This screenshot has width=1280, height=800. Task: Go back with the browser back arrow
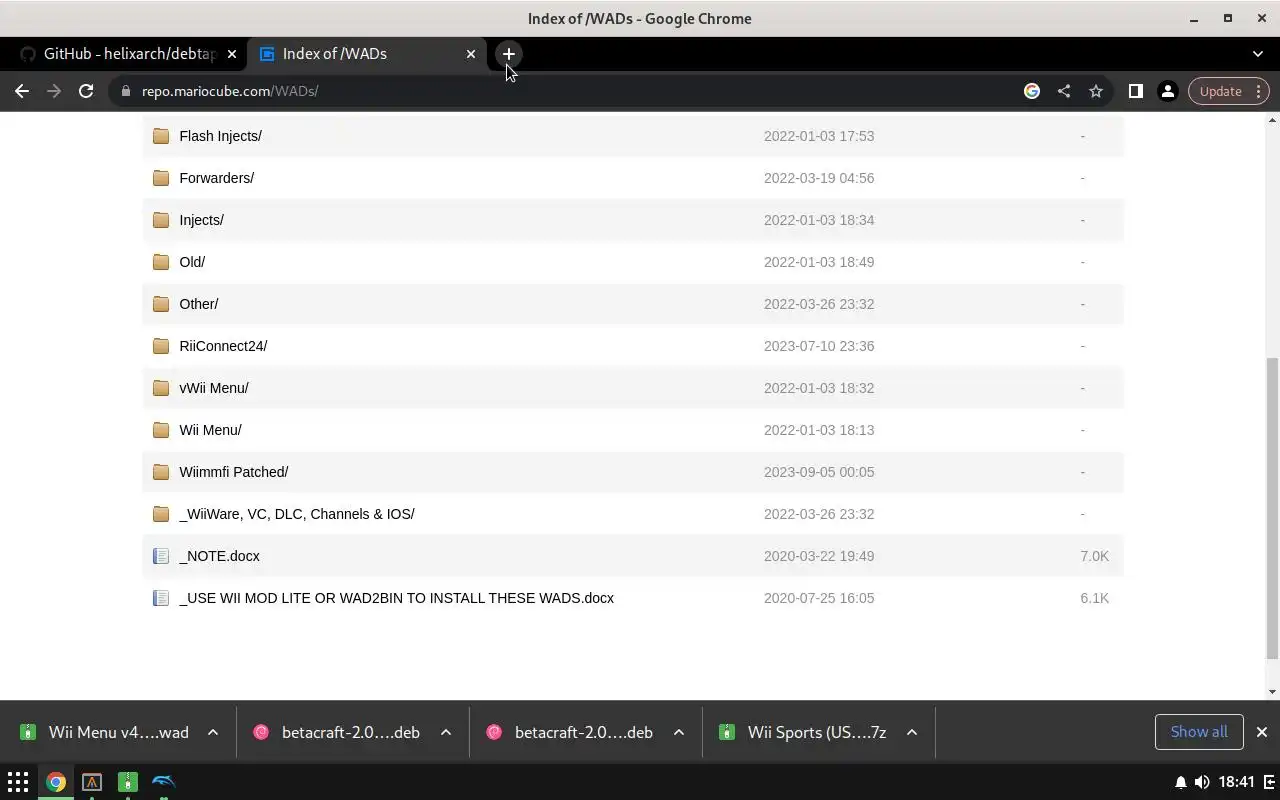(x=22, y=91)
